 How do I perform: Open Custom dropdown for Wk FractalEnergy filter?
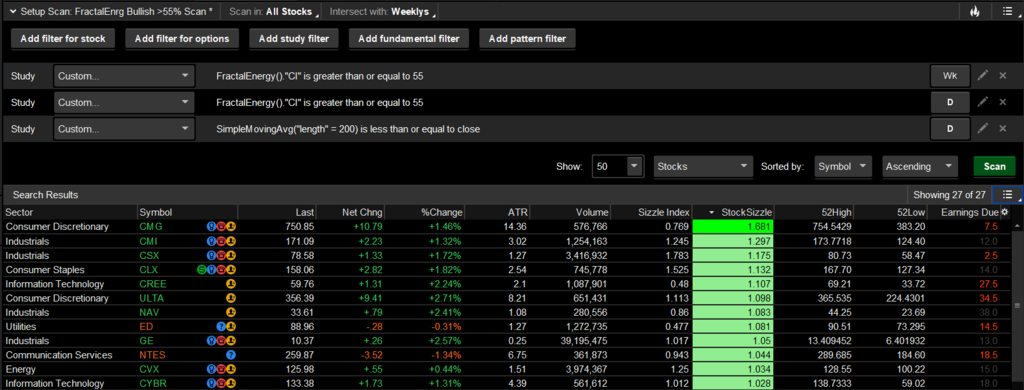(x=124, y=76)
